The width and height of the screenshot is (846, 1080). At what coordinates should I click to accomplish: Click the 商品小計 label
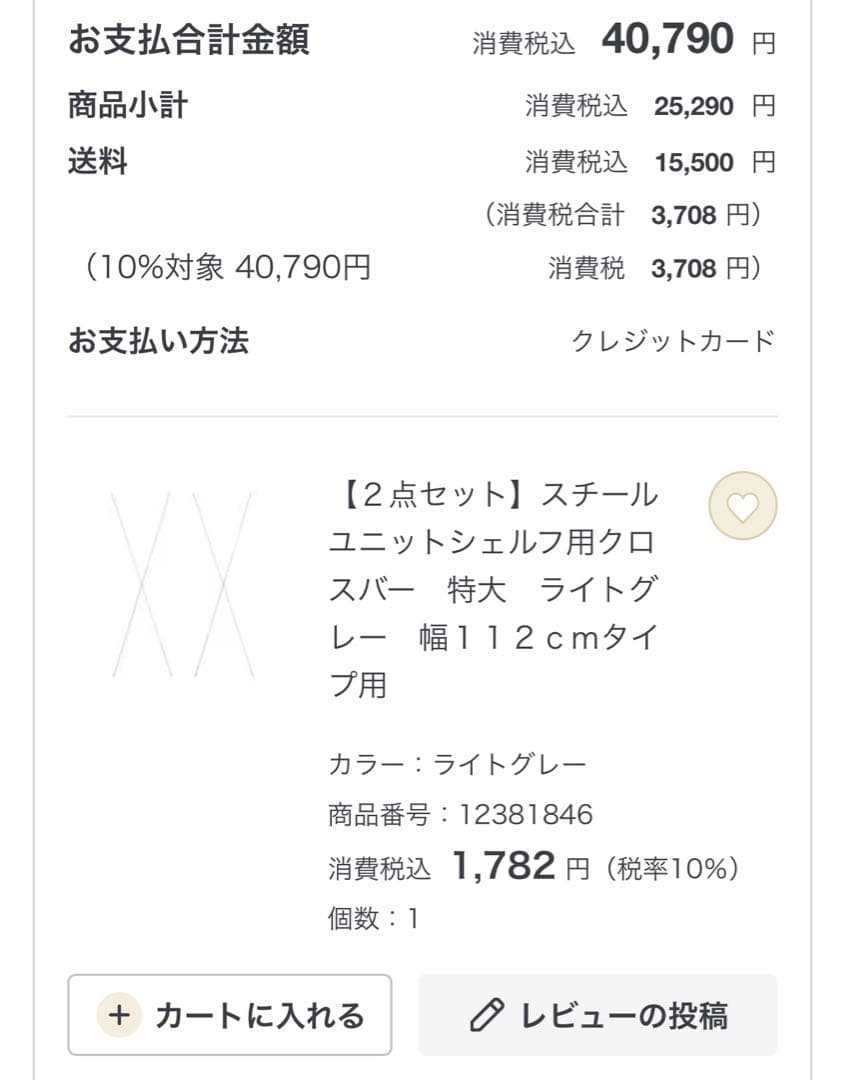pos(128,105)
